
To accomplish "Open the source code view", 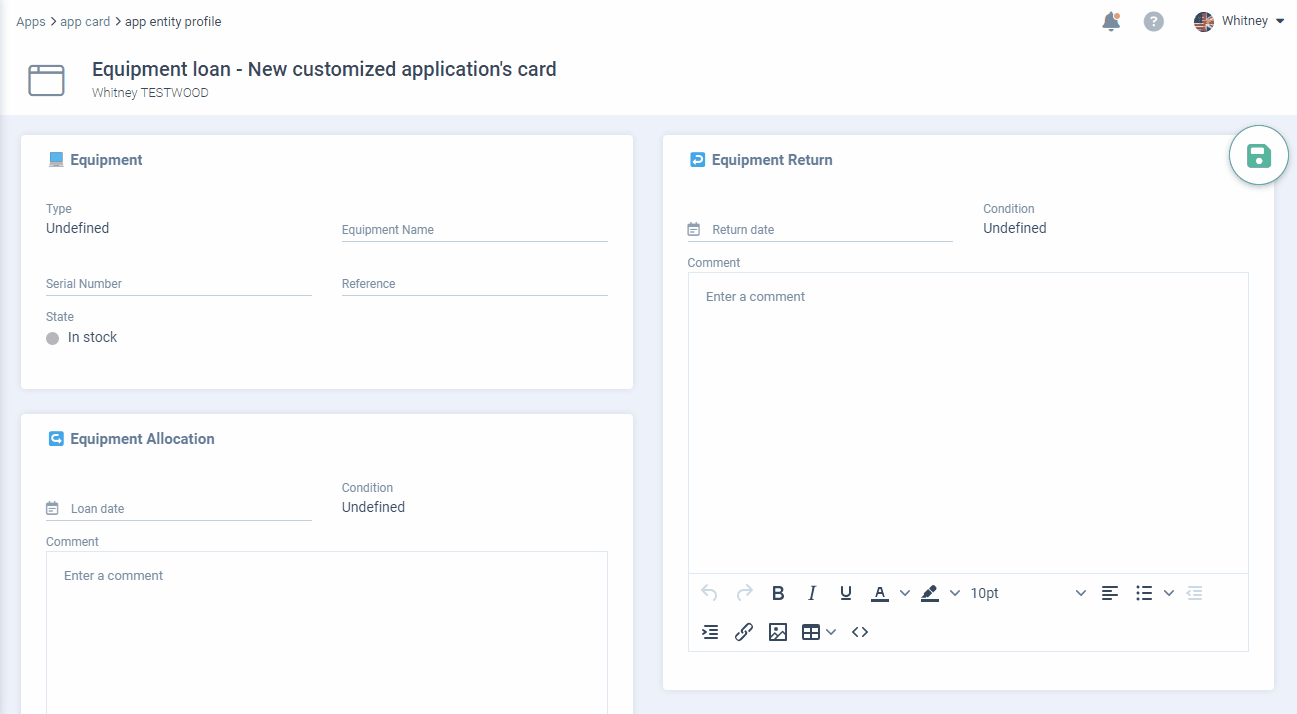I will tap(860, 632).
